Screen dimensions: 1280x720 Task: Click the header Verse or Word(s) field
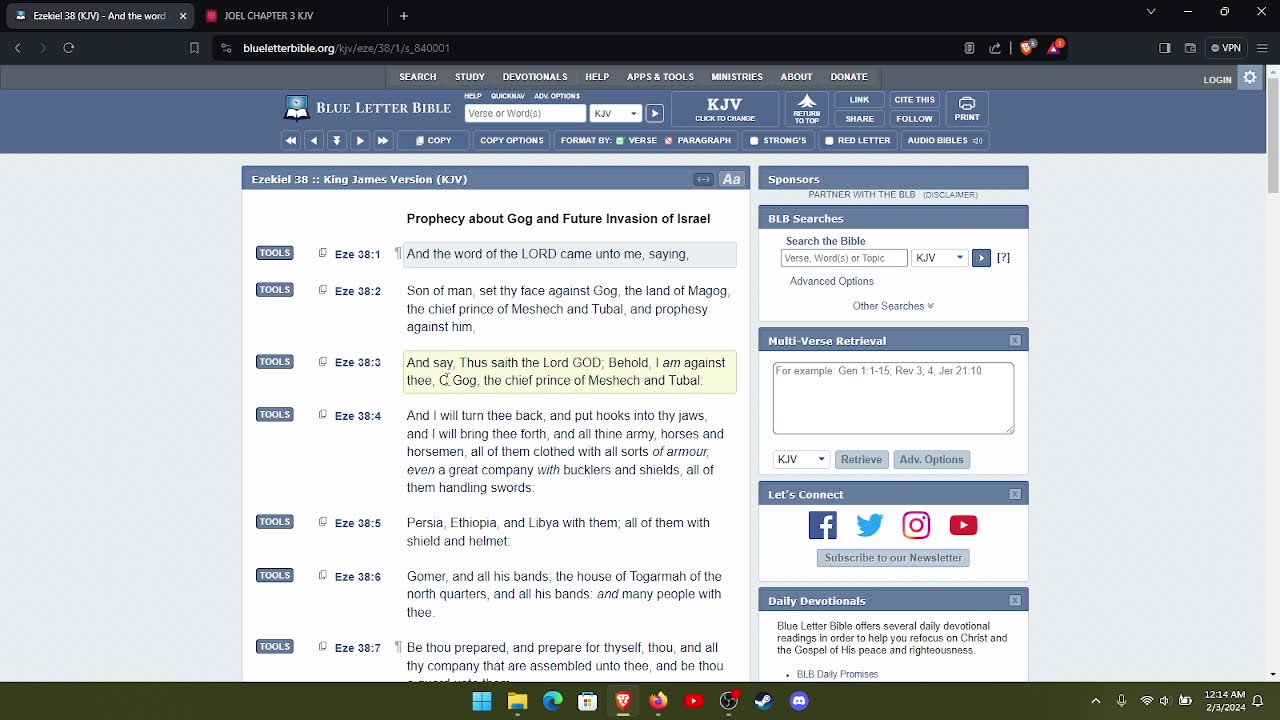pos(525,114)
